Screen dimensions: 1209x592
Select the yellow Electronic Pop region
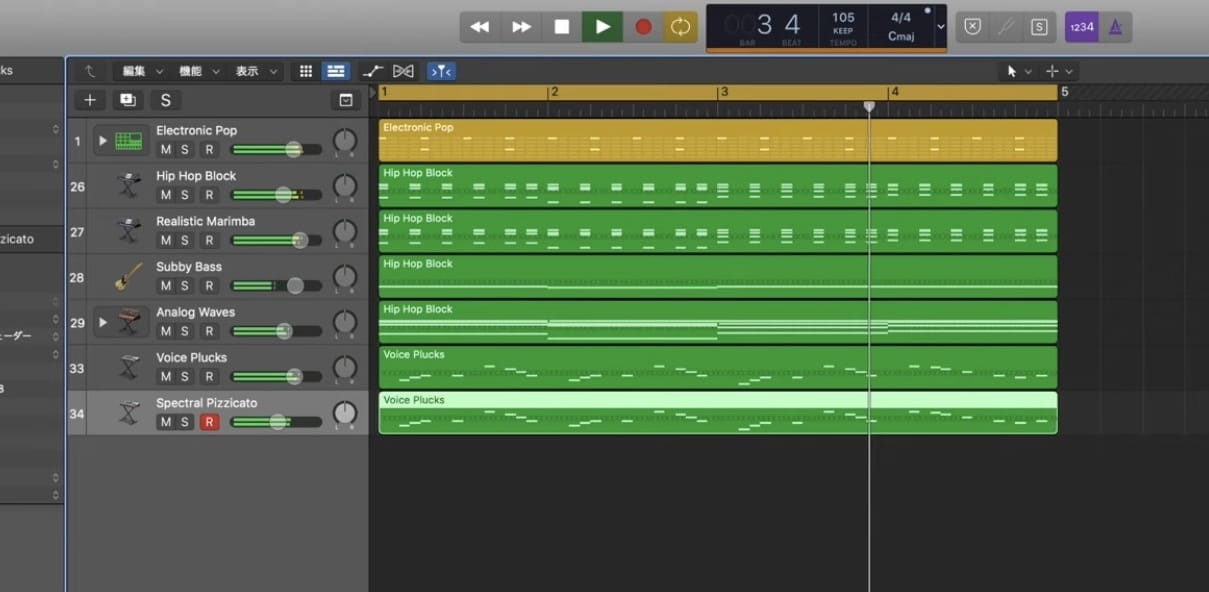[x=718, y=140]
